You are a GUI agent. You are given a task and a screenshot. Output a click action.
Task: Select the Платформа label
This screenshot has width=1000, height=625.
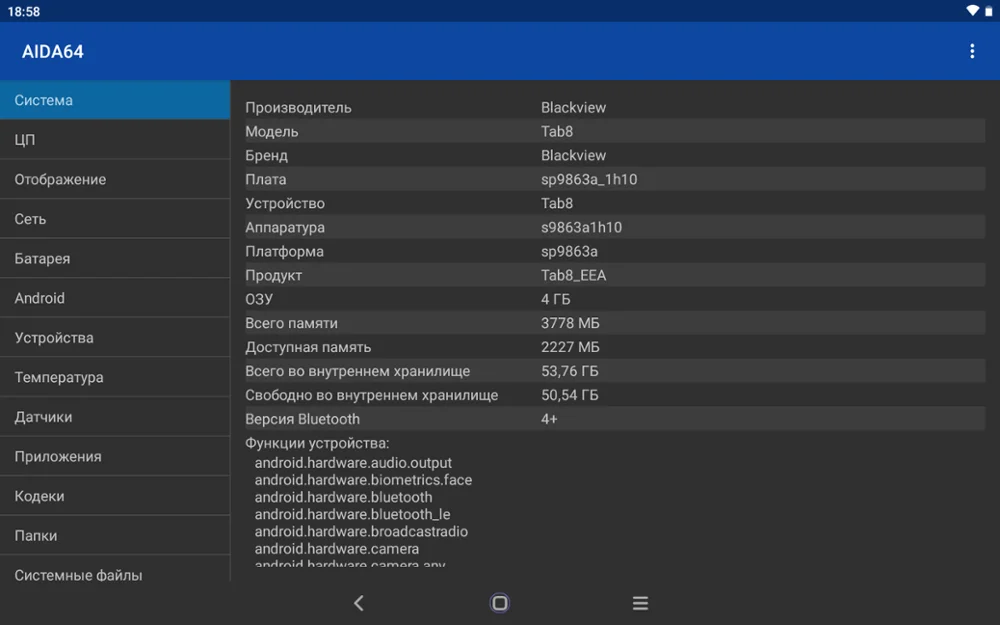coord(284,251)
